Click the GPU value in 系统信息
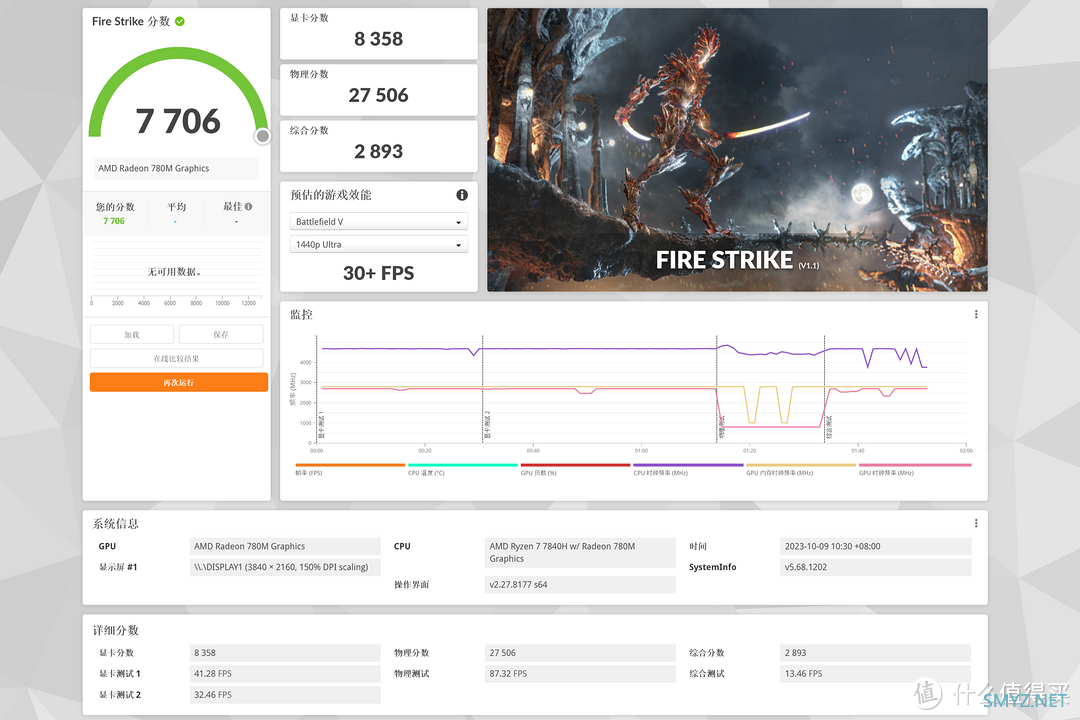The image size is (1080, 720). 284,546
